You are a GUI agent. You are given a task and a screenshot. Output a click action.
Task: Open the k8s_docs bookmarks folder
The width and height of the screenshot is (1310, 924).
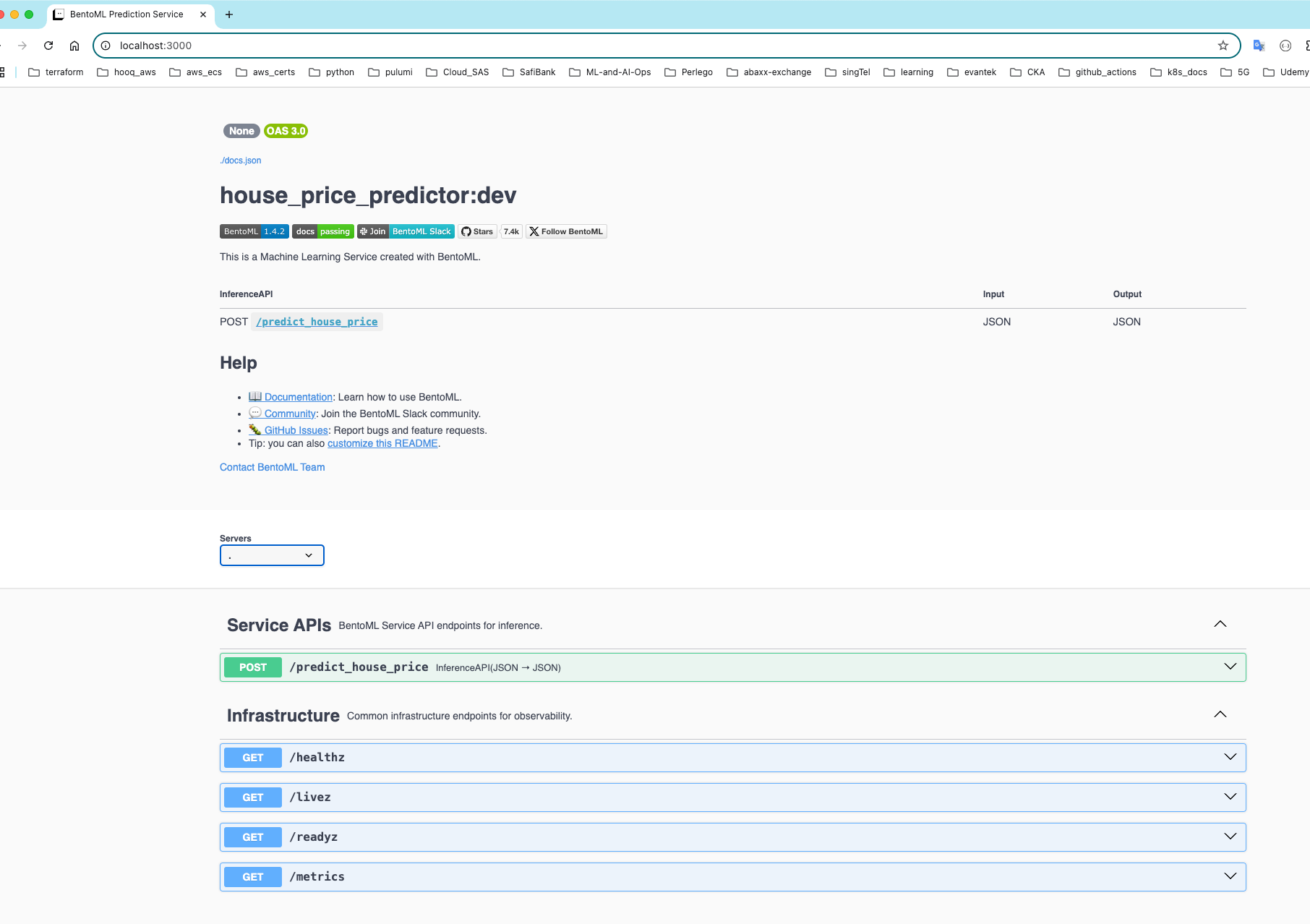pyautogui.click(x=1179, y=72)
